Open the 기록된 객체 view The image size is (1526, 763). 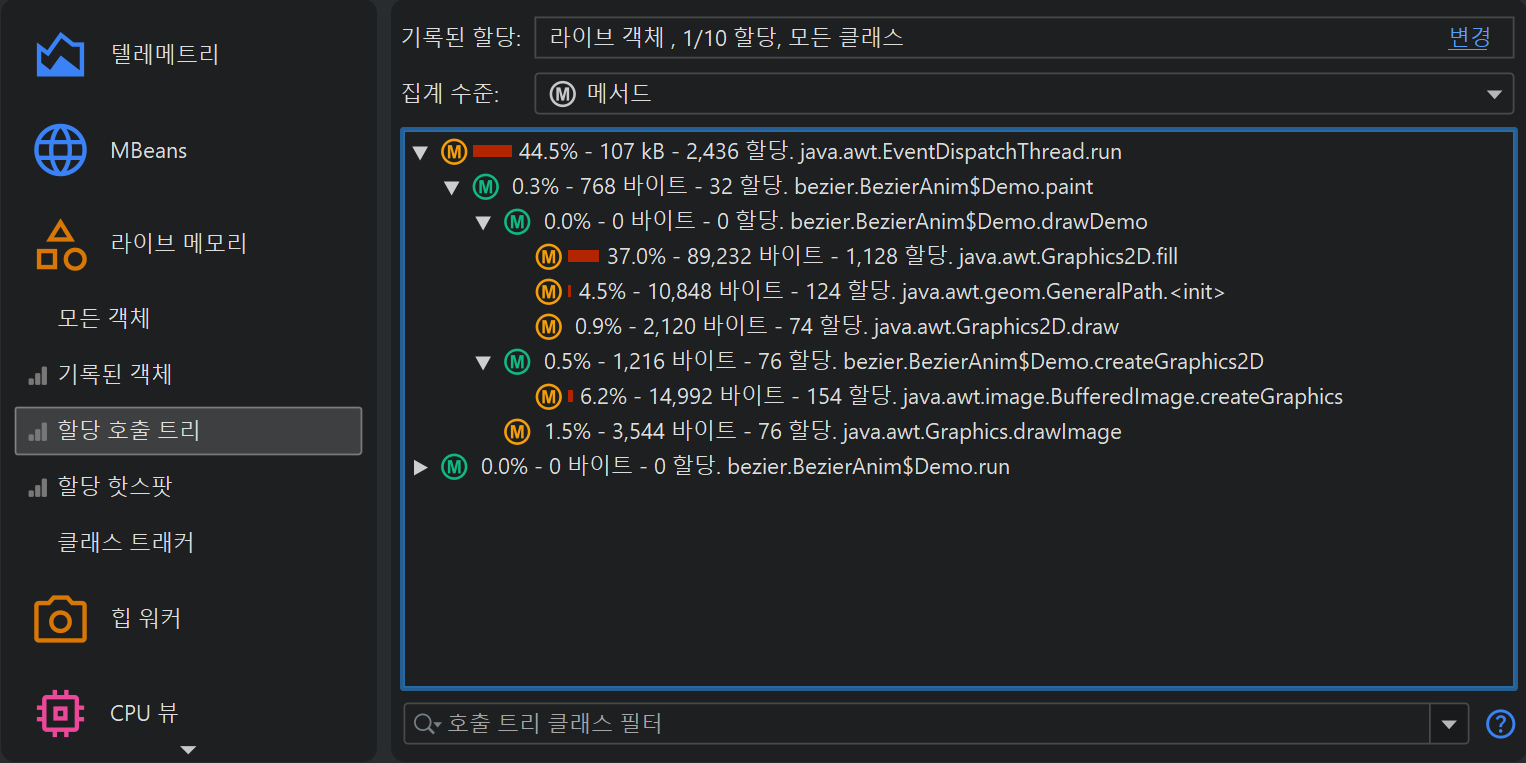coord(114,375)
